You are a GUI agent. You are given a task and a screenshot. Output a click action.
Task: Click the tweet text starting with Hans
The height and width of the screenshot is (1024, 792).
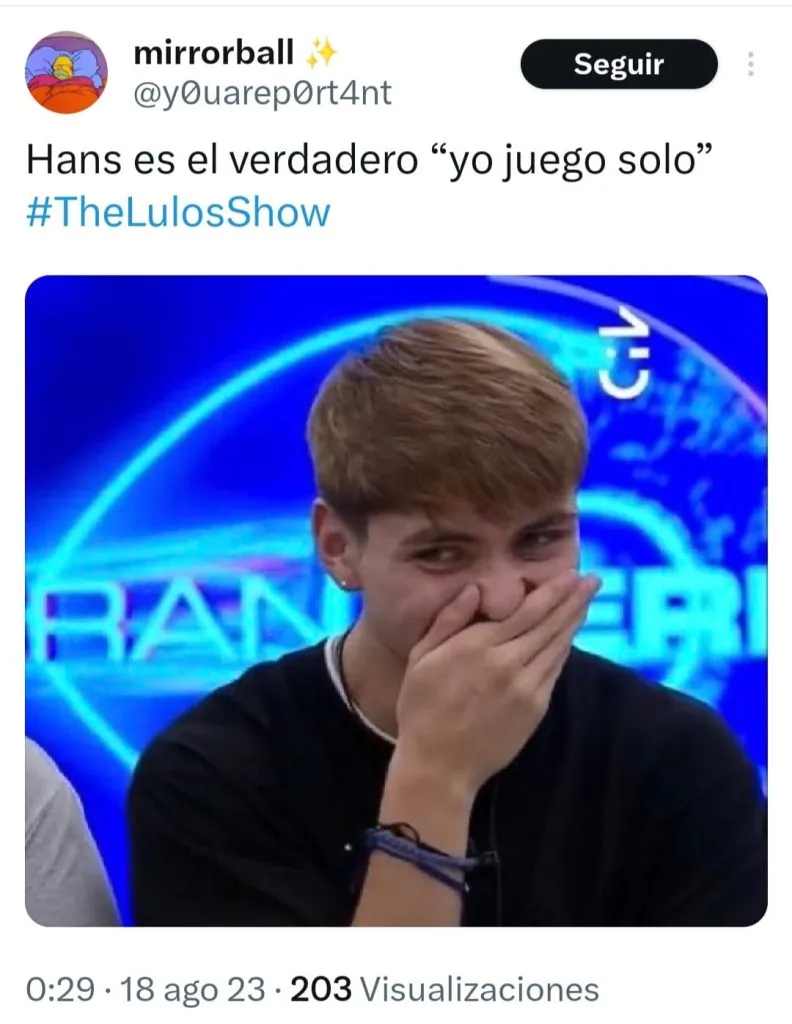point(368,159)
